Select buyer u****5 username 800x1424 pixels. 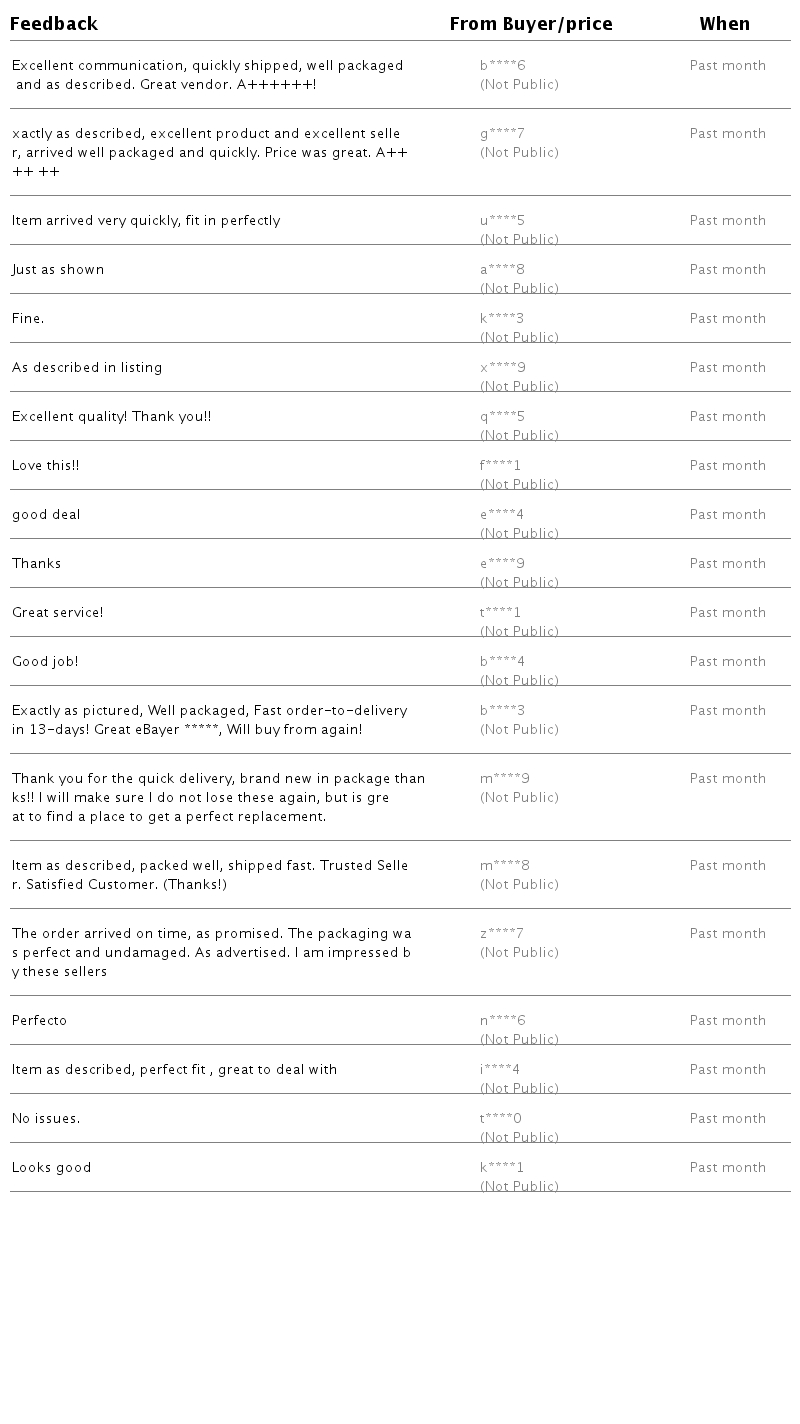point(502,221)
